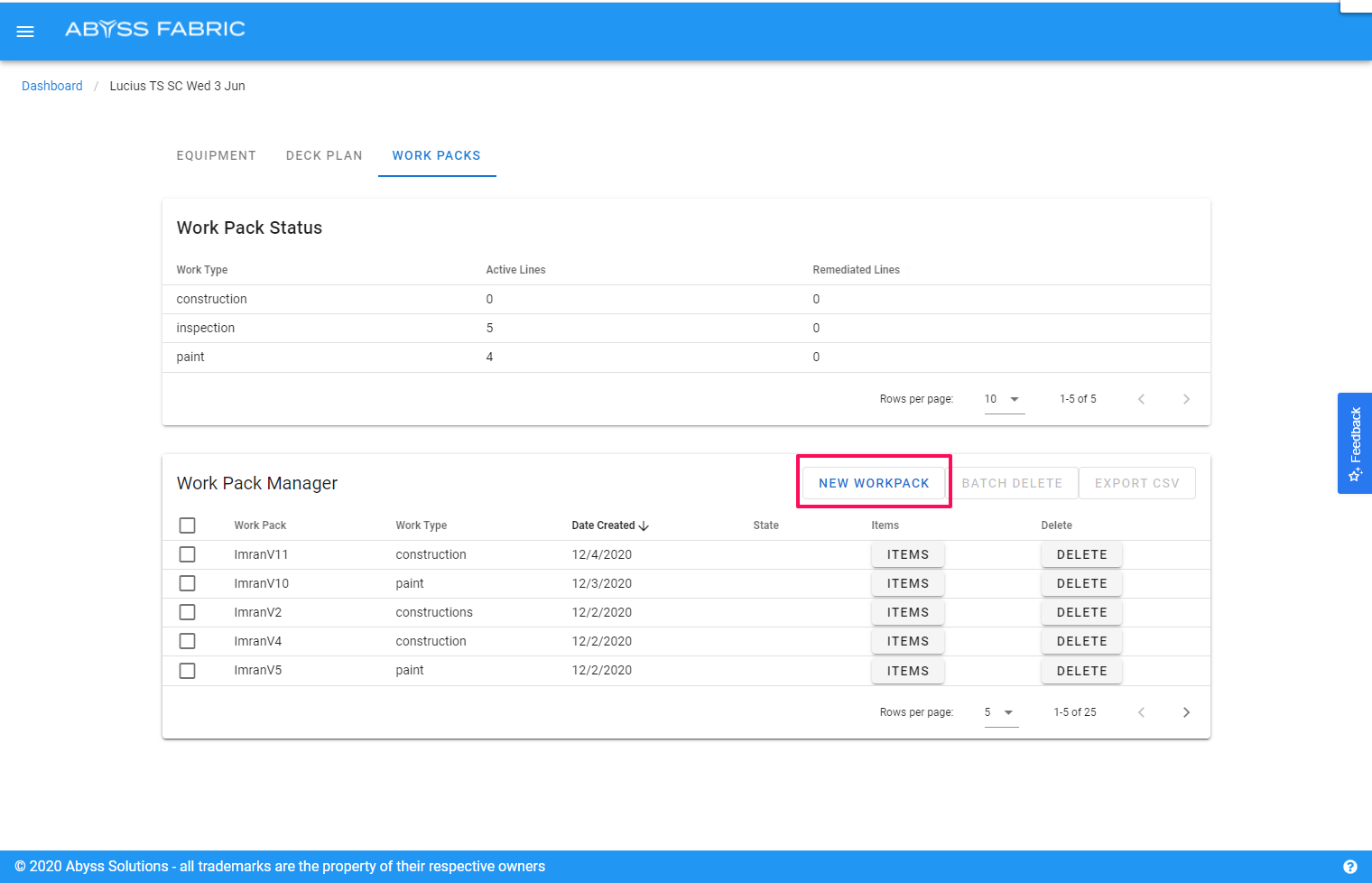This screenshot has height=883, width=1372.
Task: Select the ImranV5 row checkbox
Action: (x=187, y=671)
